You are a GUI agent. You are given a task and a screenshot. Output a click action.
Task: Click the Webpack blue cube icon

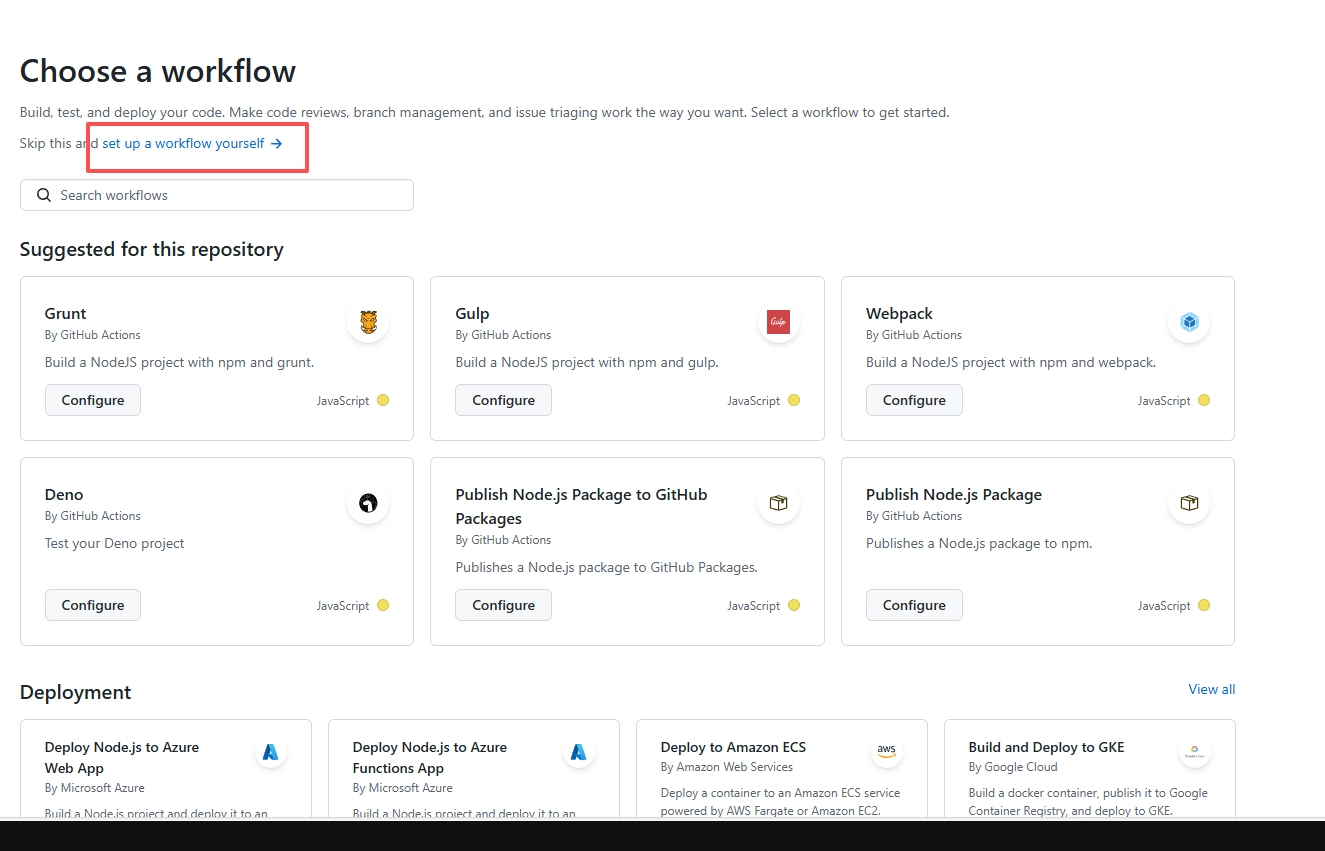[1189, 322]
